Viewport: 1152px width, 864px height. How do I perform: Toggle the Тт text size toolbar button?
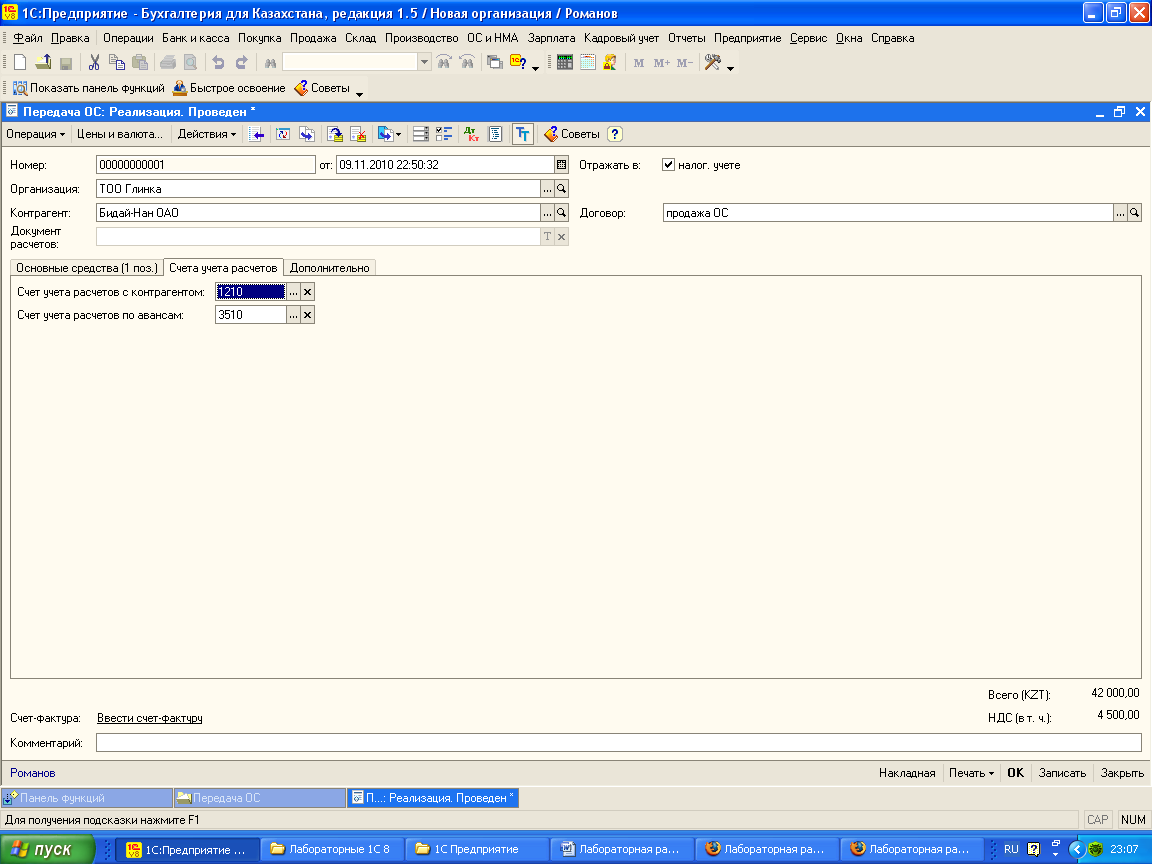point(522,134)
